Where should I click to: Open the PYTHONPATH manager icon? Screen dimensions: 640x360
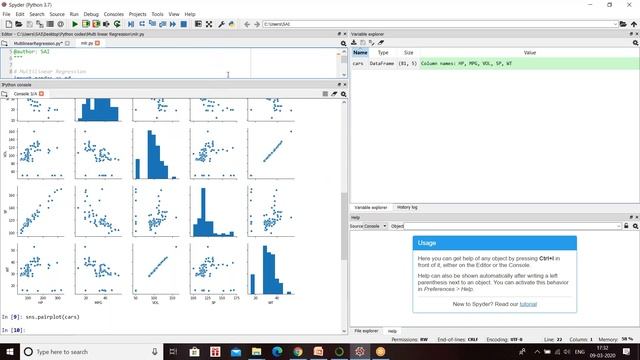232,24
